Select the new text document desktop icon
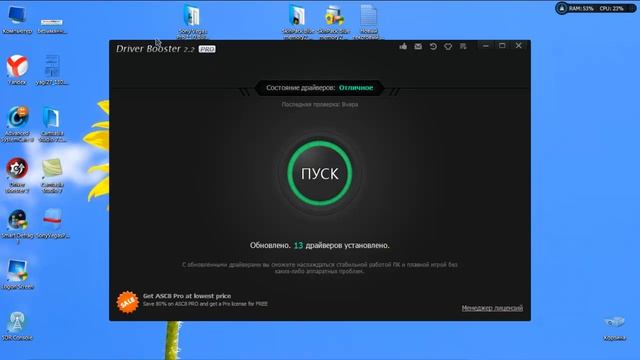Image resolution: width=640 pixels, height=360 pixels. (368, 21)
